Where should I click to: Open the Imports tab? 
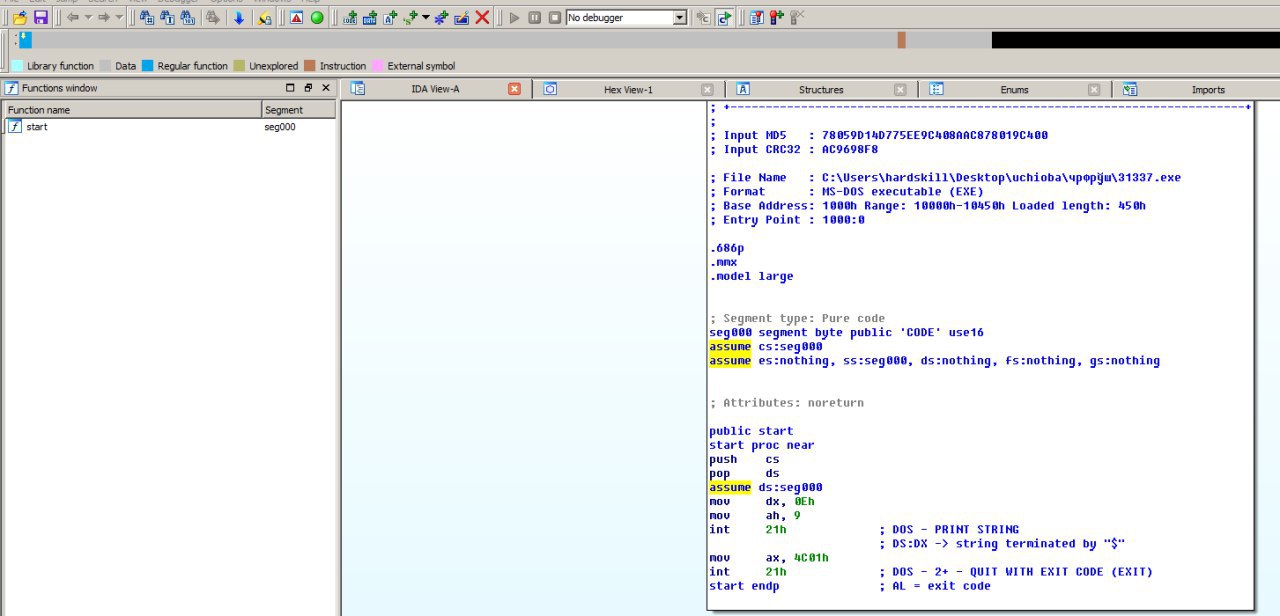pos(1207,89)
